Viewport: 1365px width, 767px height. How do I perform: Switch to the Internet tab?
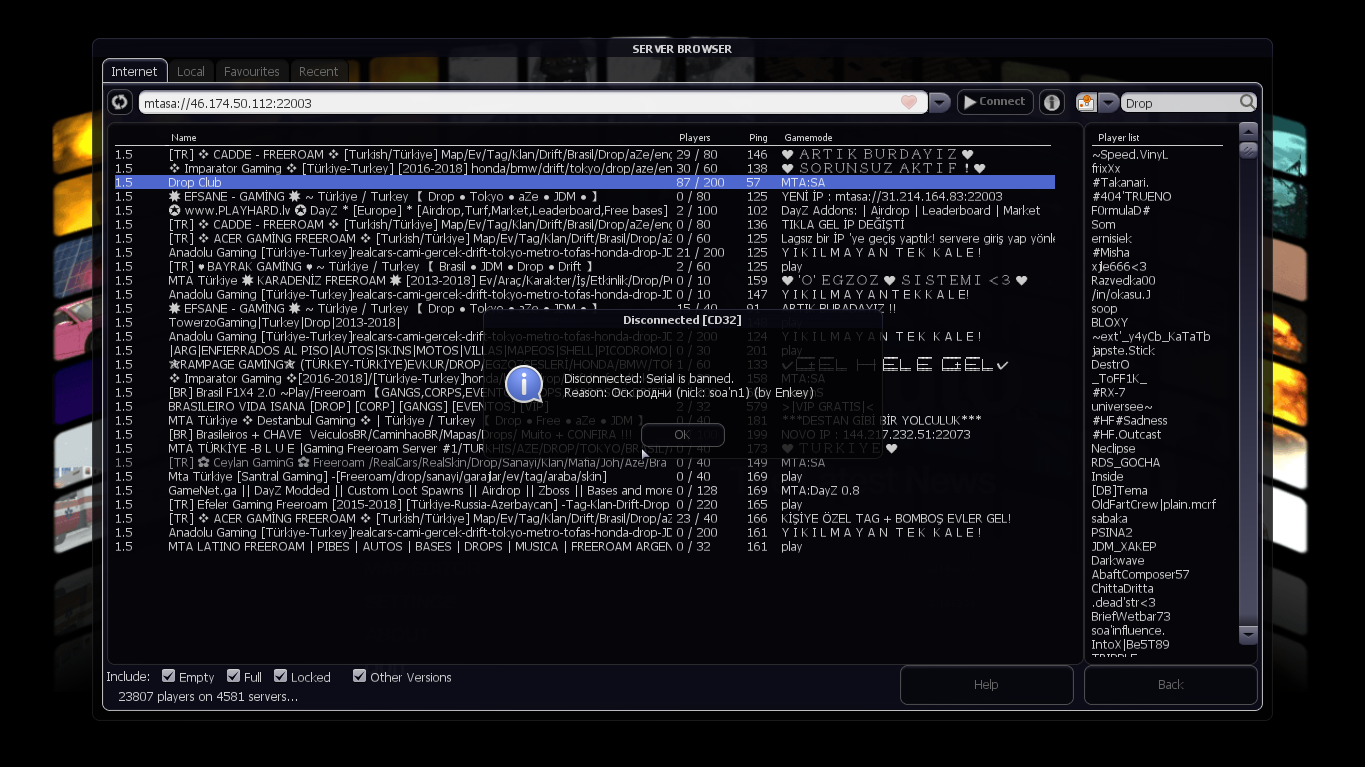tap(134, 71)
